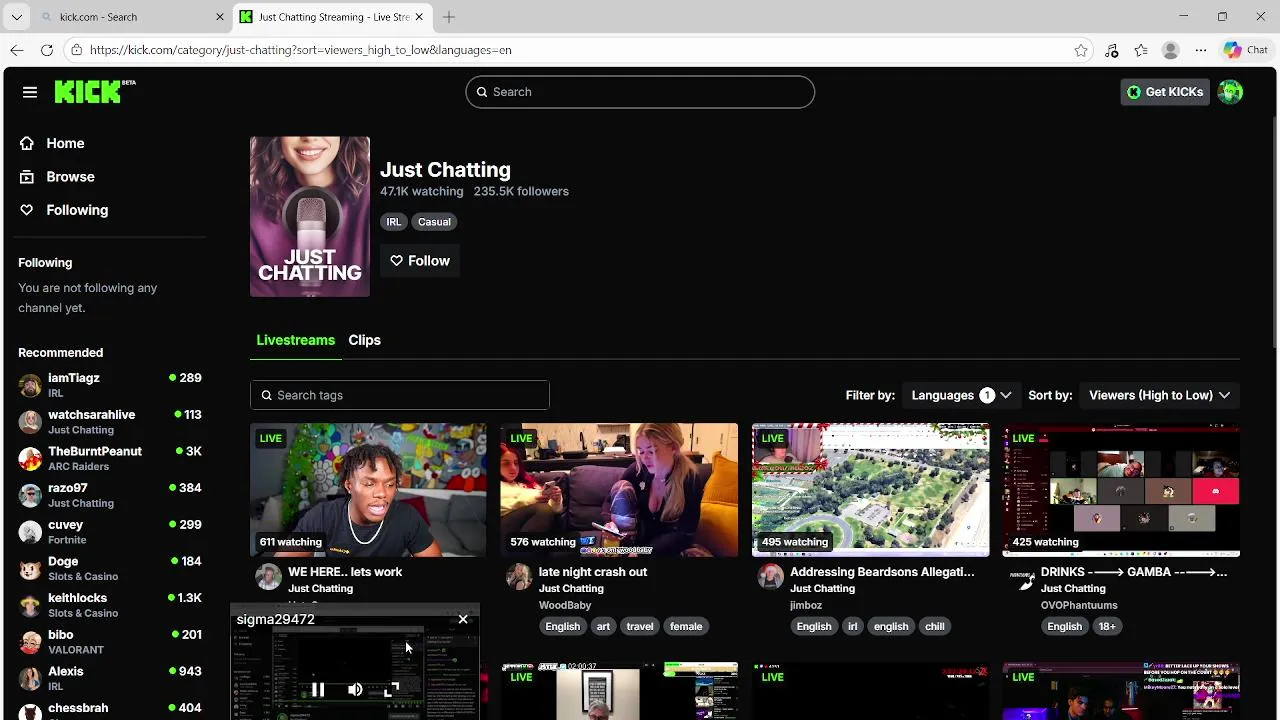The image size is (1280, 720).
Task: Open the tab search dropdown arrow
Action: (x=16, y=17)
